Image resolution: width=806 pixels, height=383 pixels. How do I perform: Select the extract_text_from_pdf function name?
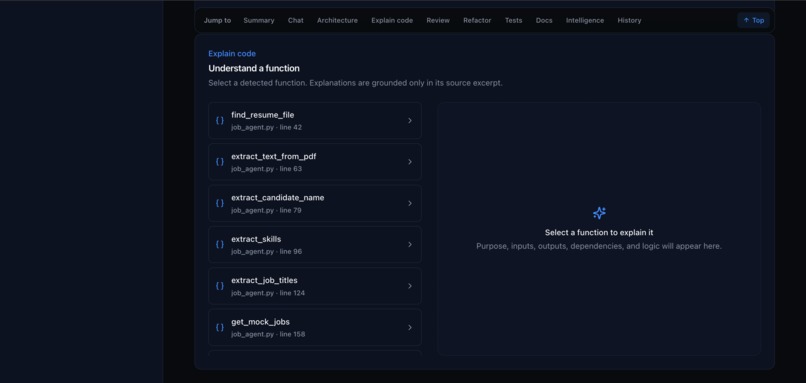point(273,156)
